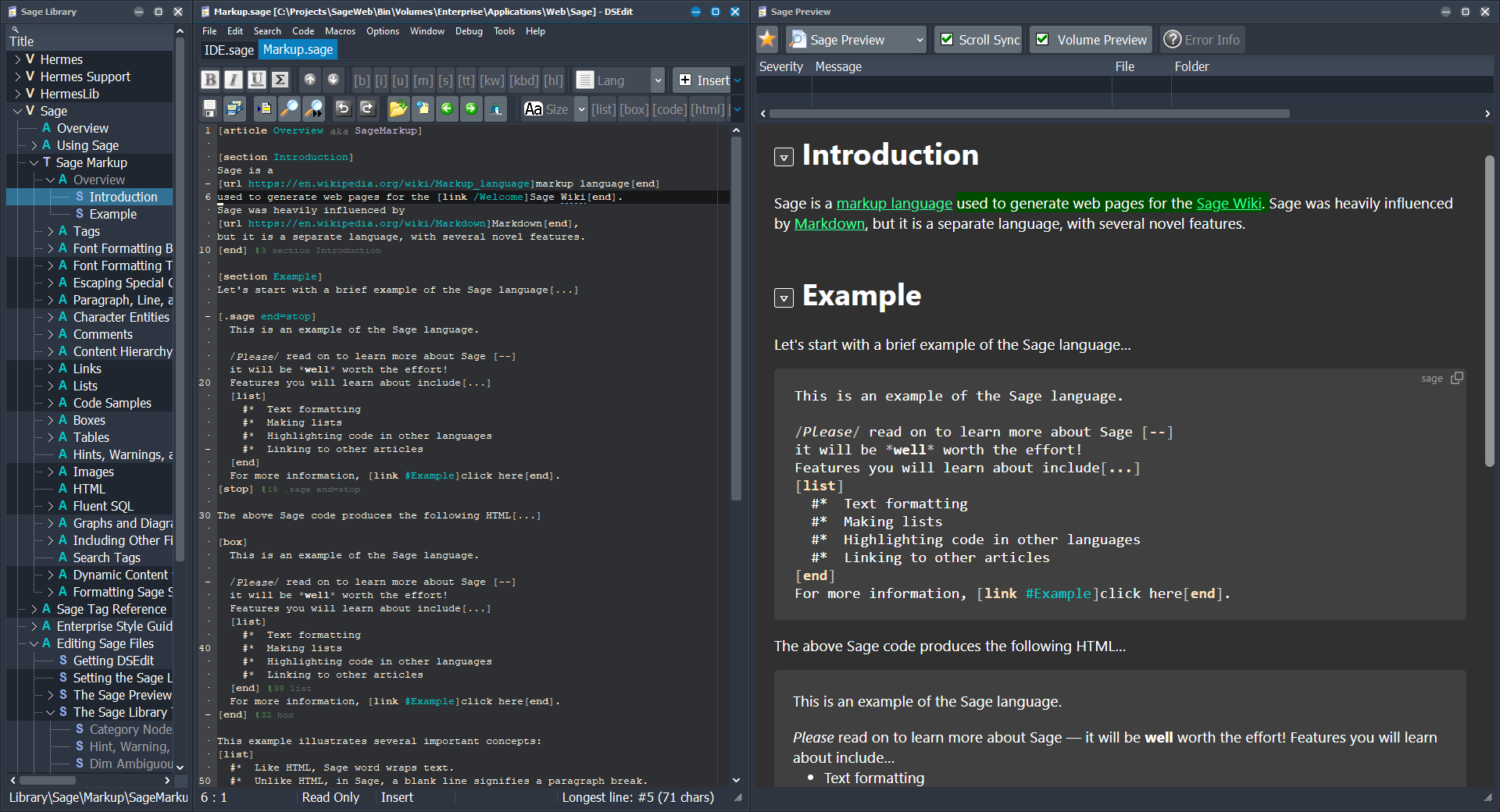Collapse the Editing Sage Files node
The width and height of the screenshot is (1500, 812).
tap(34, 643)
